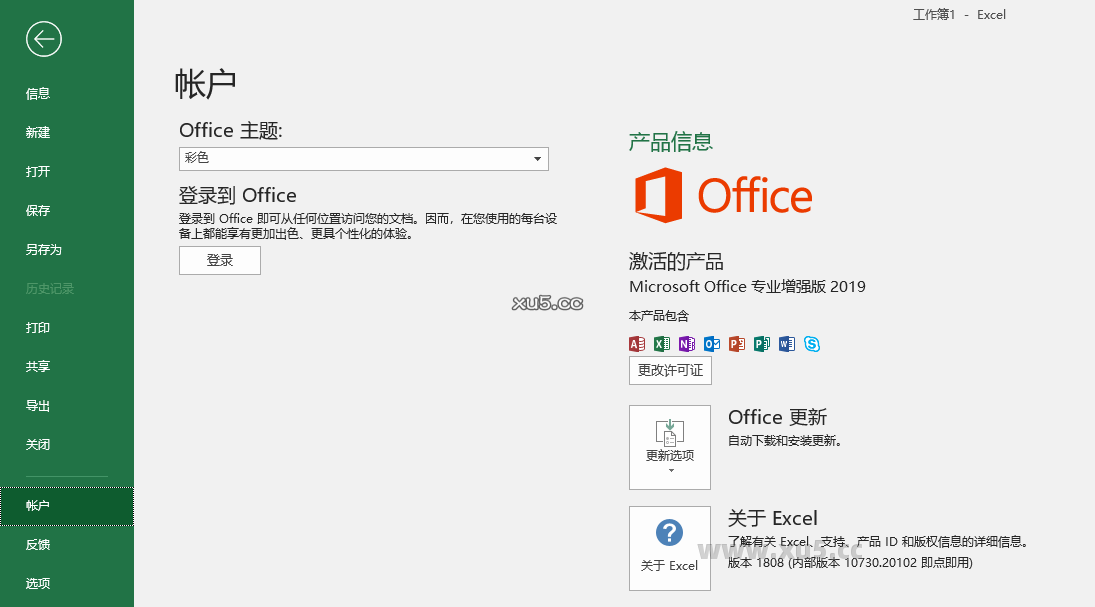The image size is (1095, 607).
Task: Click the back arrow to leave Backstage view
Action: 43,39
